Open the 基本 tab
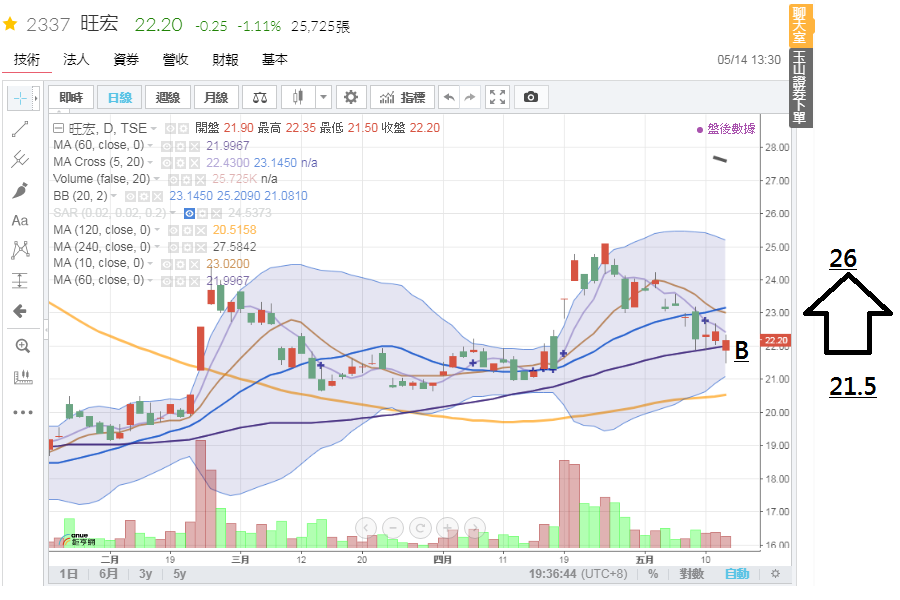 click(x=274, y=60)
